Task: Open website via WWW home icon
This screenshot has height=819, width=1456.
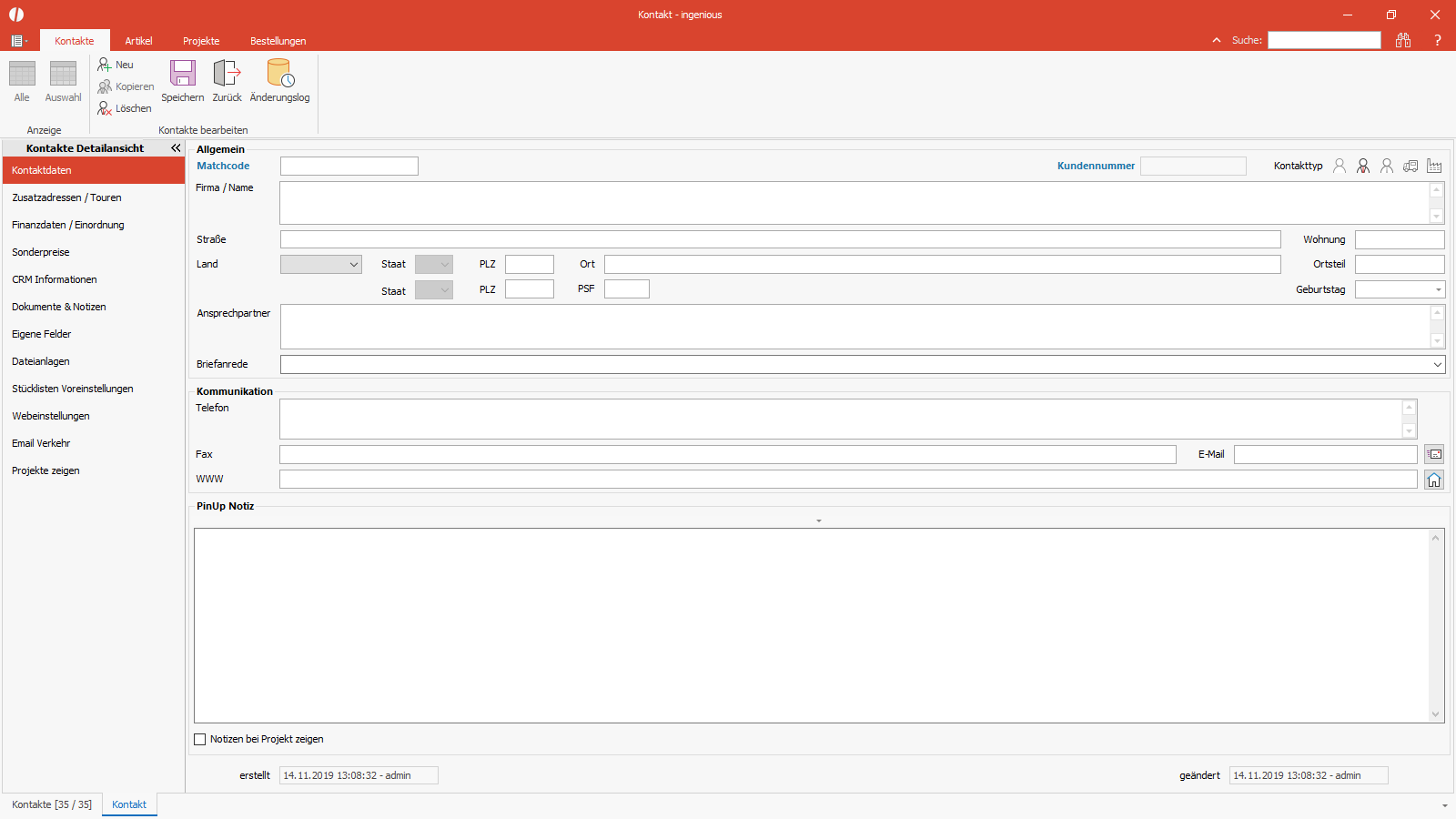Action: coord(1434,480)
